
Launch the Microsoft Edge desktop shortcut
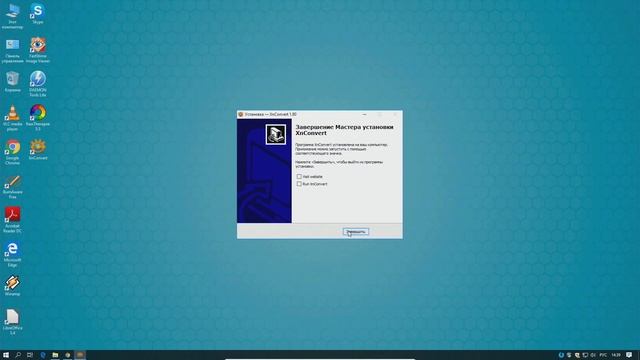(12, 254)
